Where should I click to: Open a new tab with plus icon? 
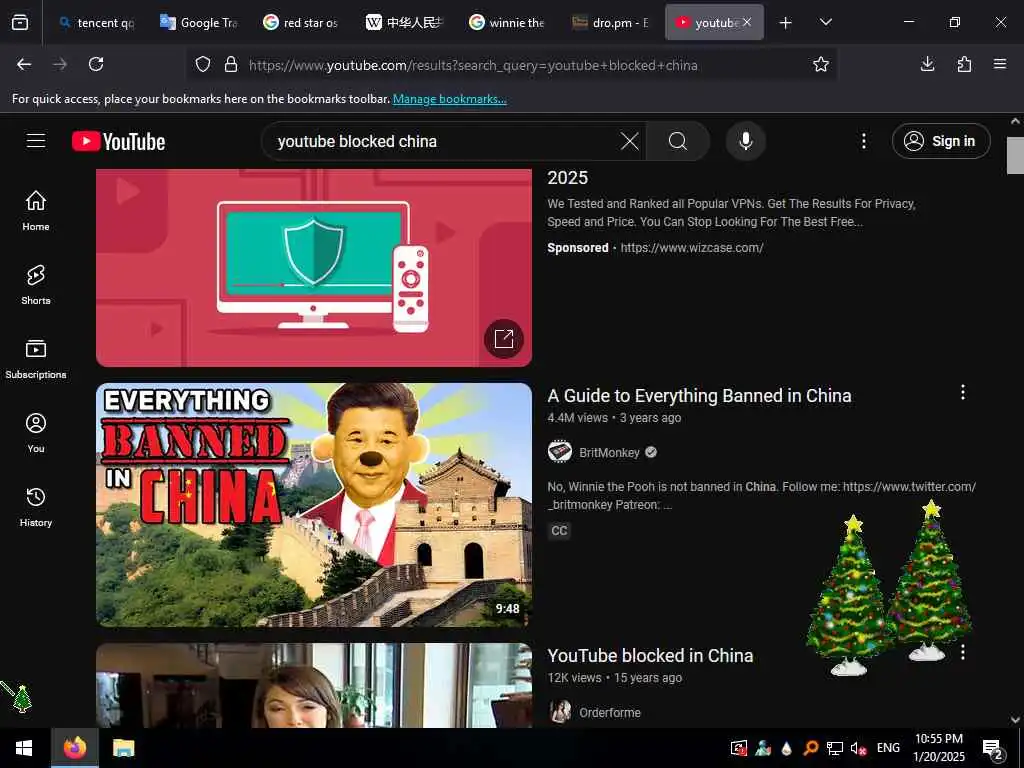pos(786,23)
